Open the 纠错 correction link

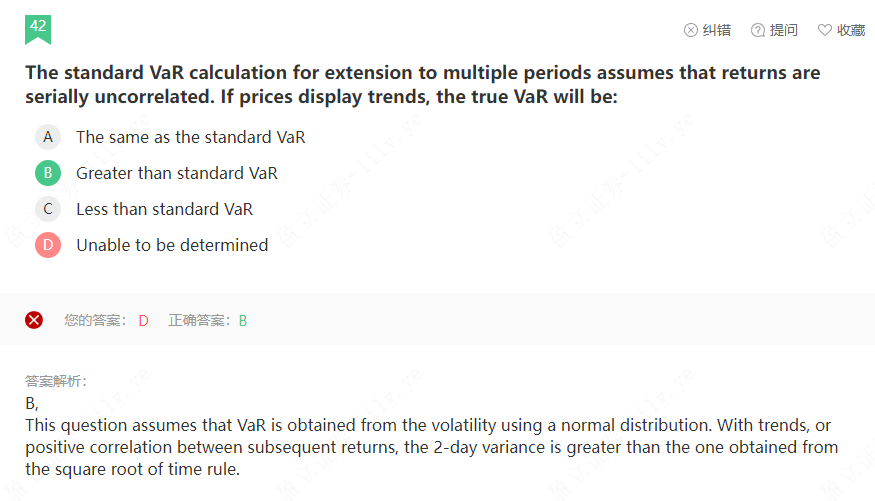tap(716, 30)
